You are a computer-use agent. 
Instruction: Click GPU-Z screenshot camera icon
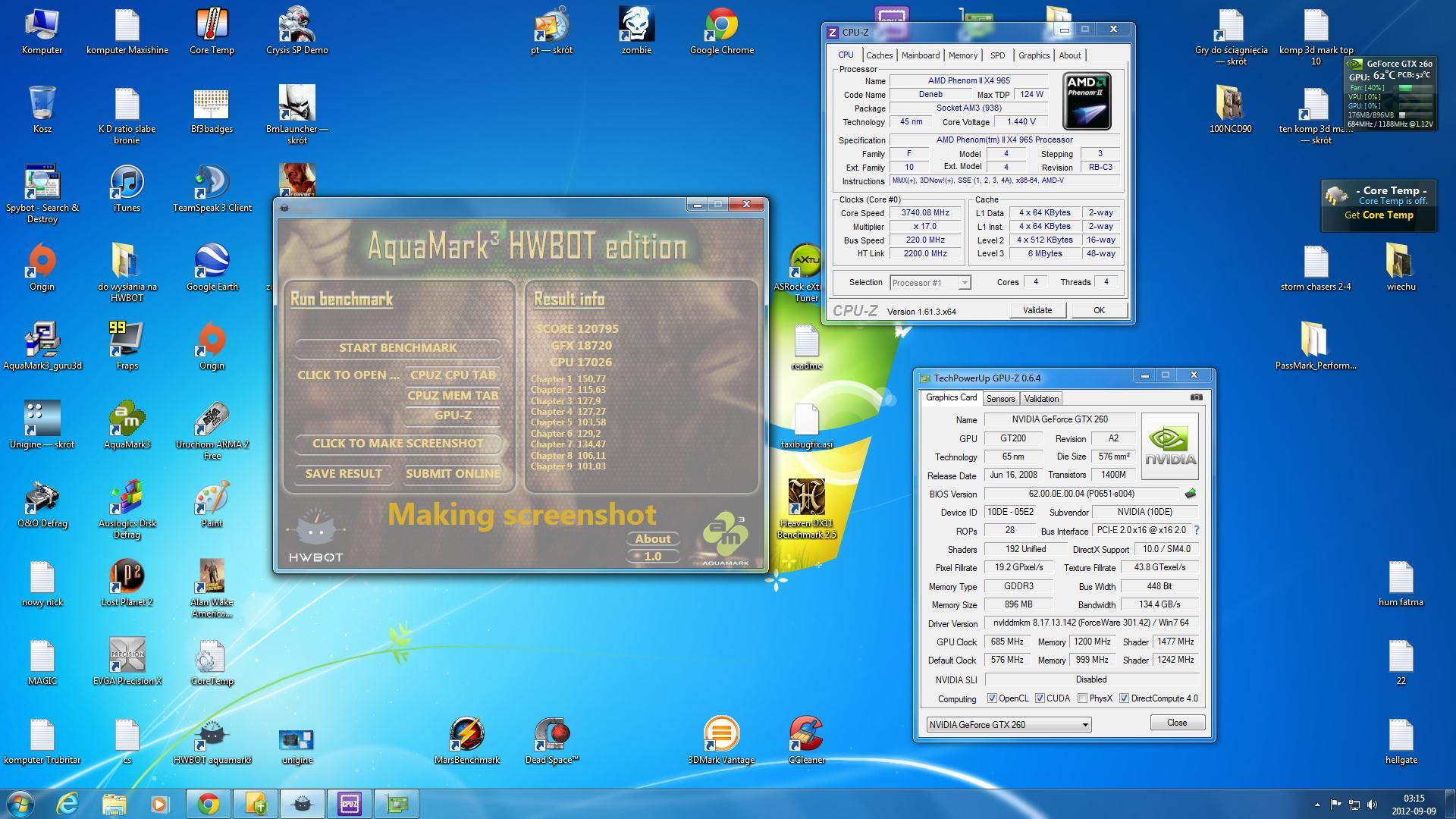click(x=1196, y=397)
